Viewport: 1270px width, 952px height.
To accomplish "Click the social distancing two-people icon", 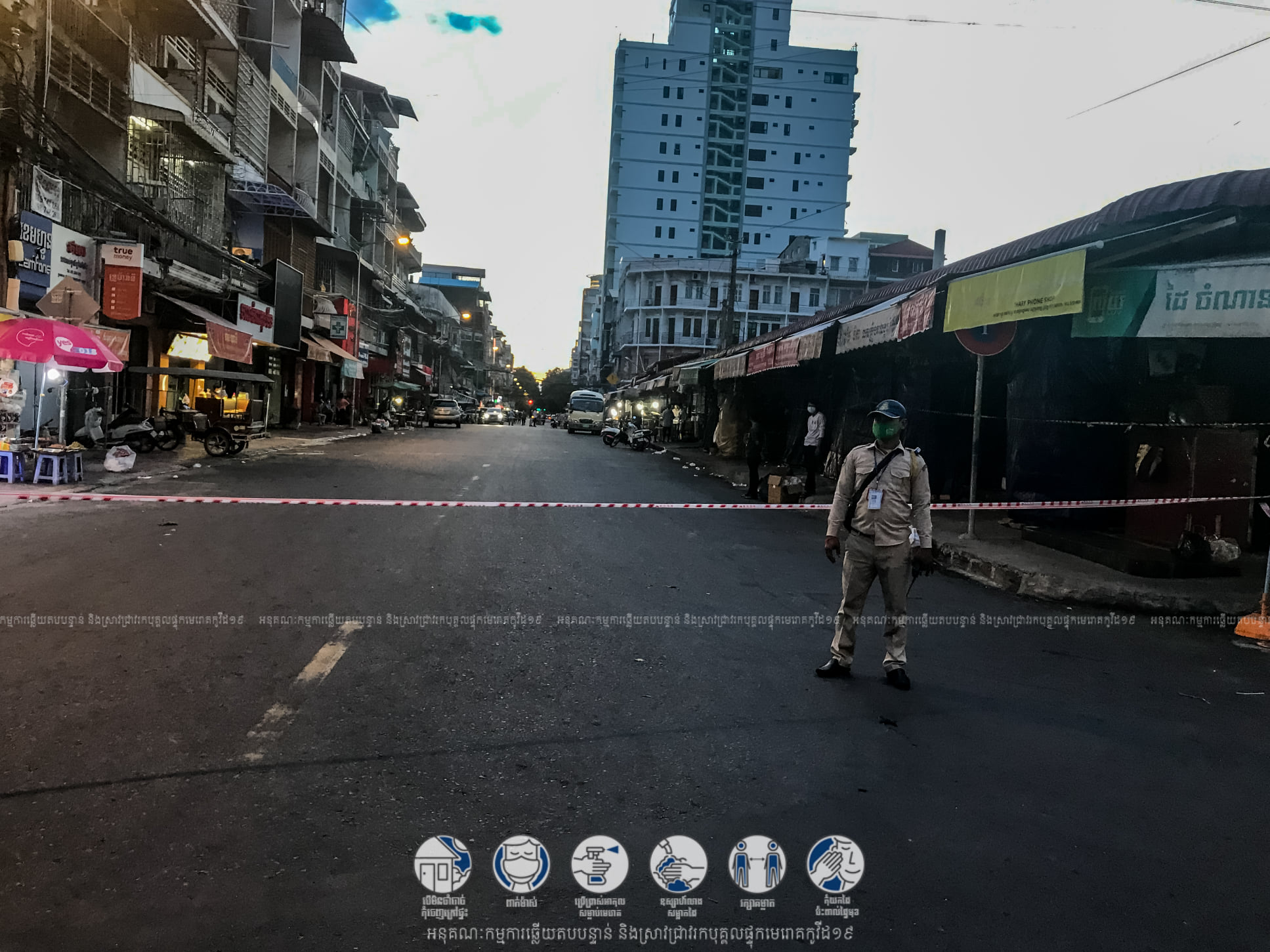I will pos(757,863).
